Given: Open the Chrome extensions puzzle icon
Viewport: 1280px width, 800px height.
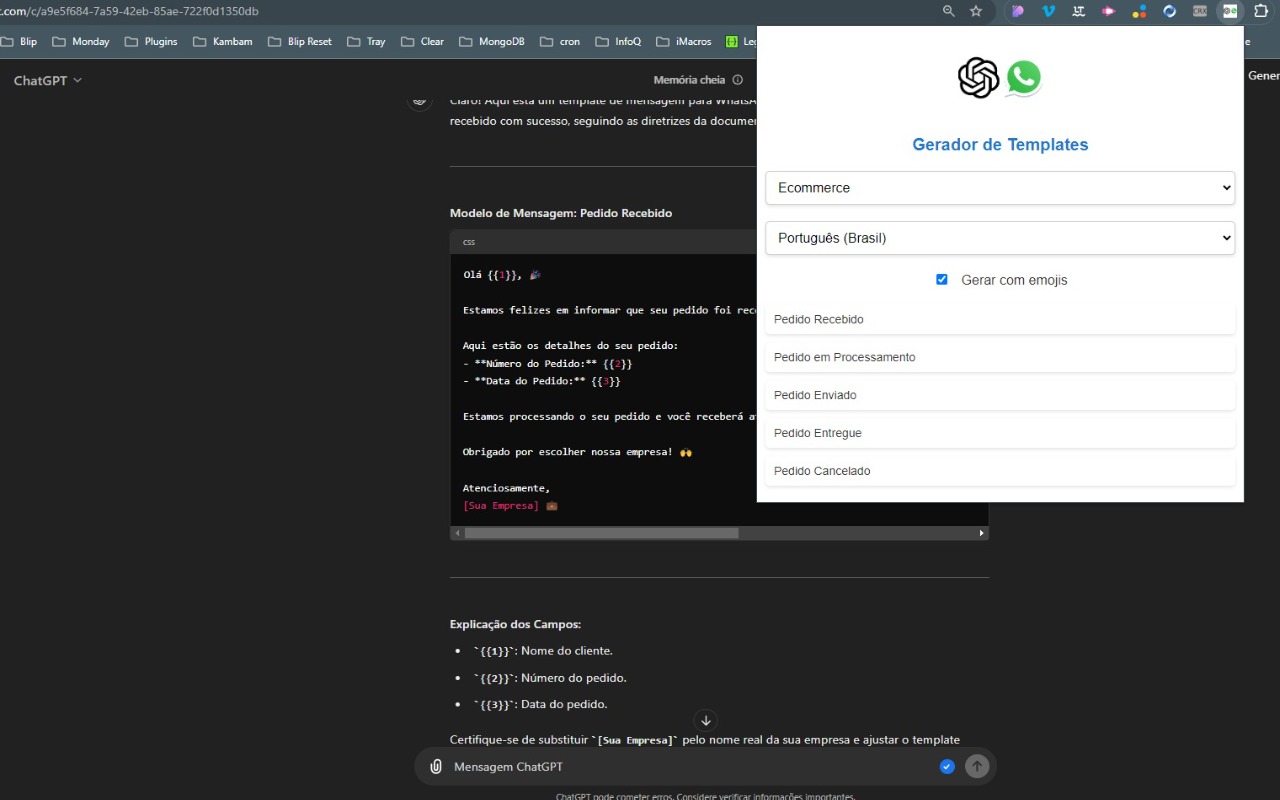Looking at the screenshot, I should pos(1261,11).
